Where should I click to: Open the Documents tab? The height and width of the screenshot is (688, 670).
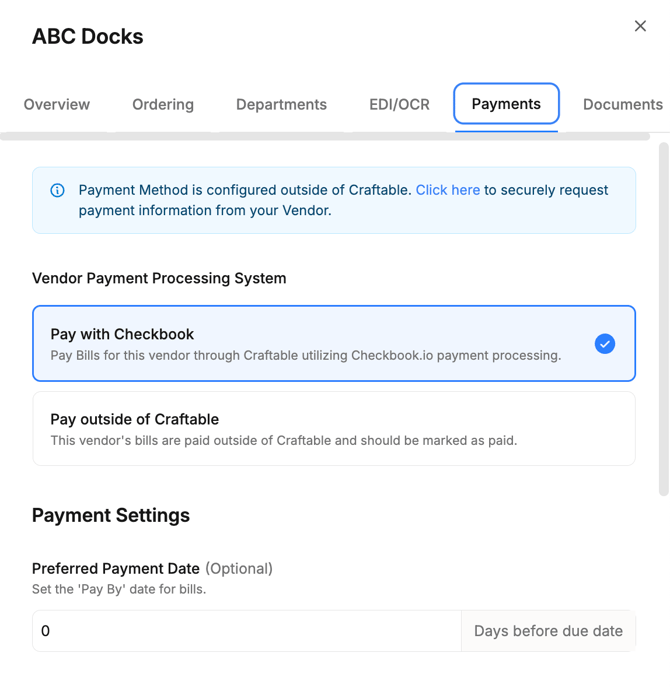[623, 104]
